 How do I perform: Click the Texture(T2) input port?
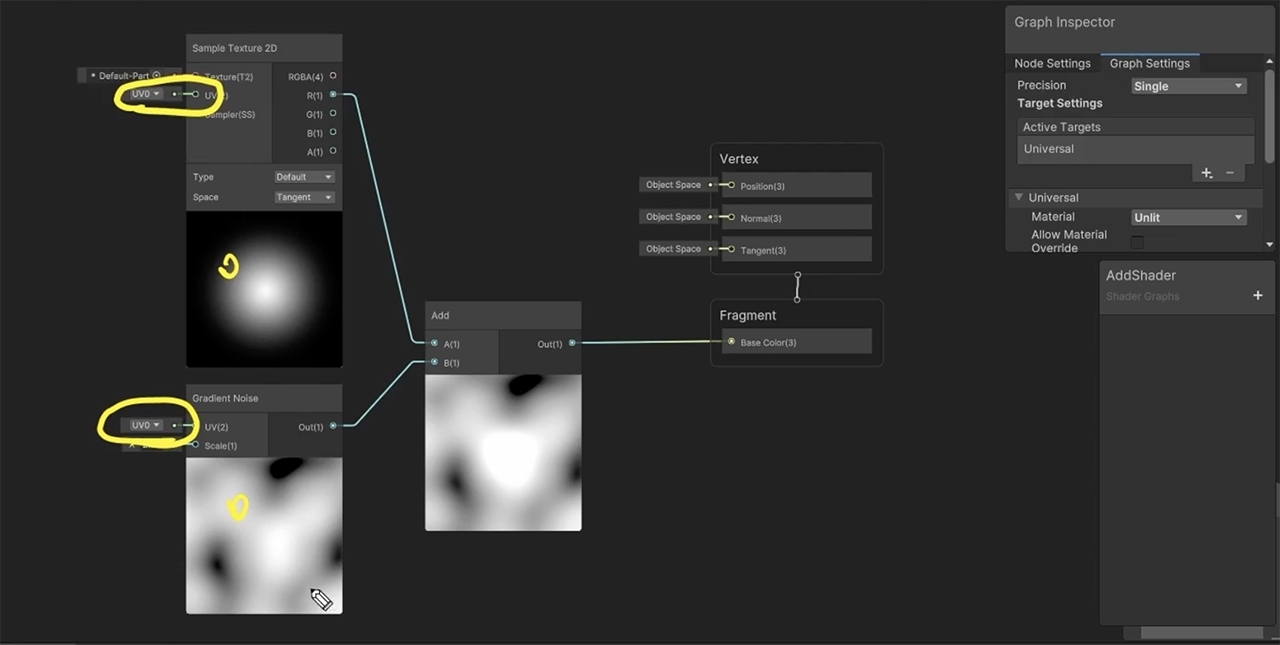pos(197,76)
